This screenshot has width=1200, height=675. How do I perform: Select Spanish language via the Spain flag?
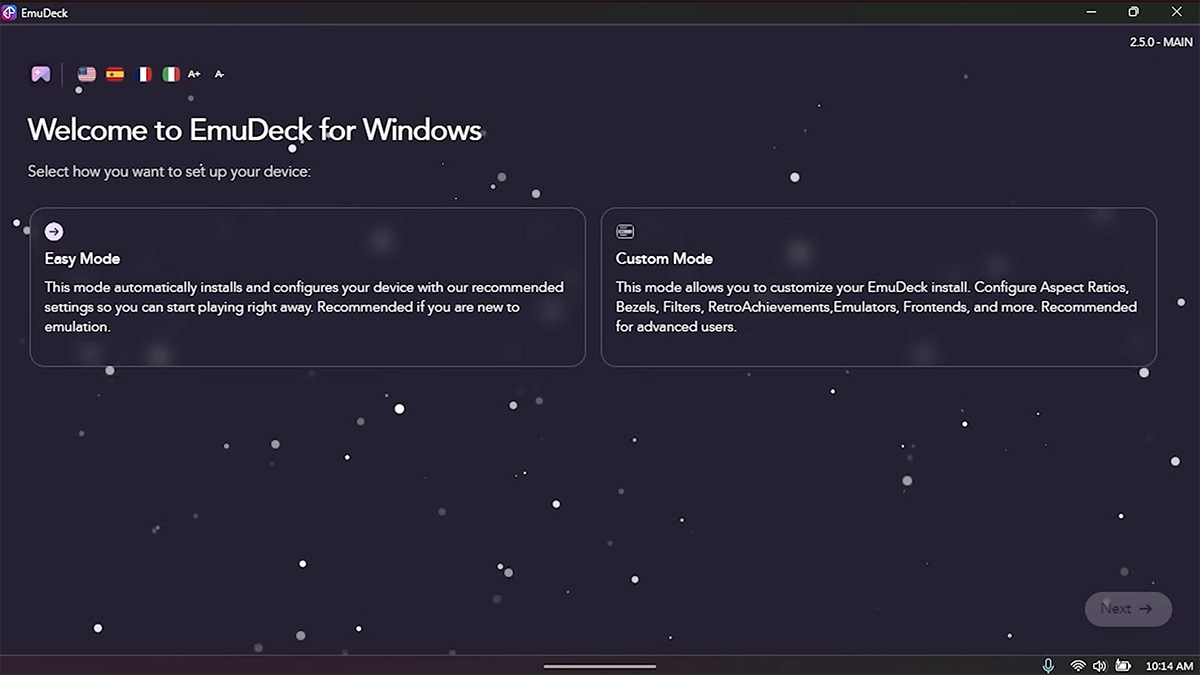click(114, 73)
